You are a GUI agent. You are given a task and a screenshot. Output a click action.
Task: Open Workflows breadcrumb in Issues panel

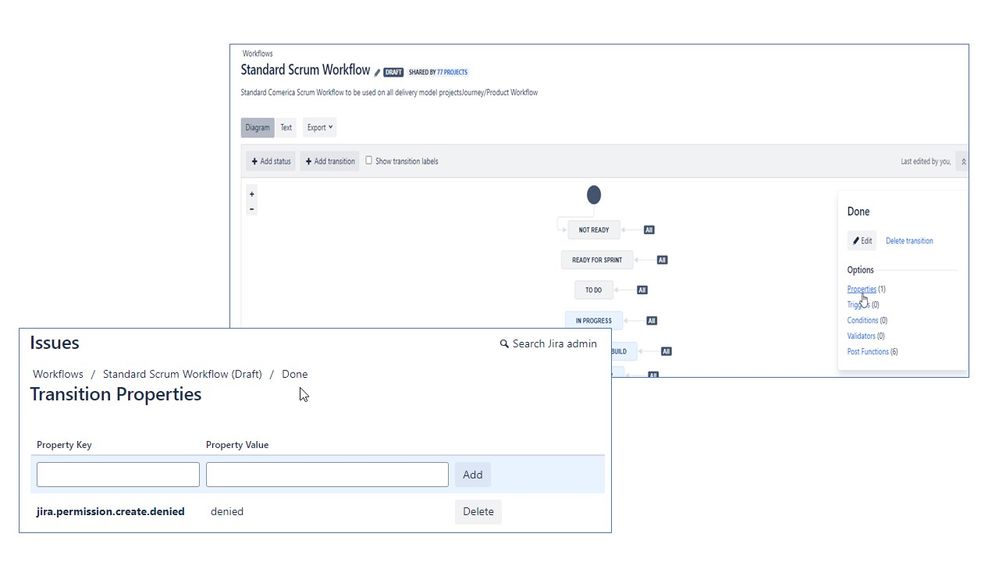pyautogui.click(x=58, y=374)
